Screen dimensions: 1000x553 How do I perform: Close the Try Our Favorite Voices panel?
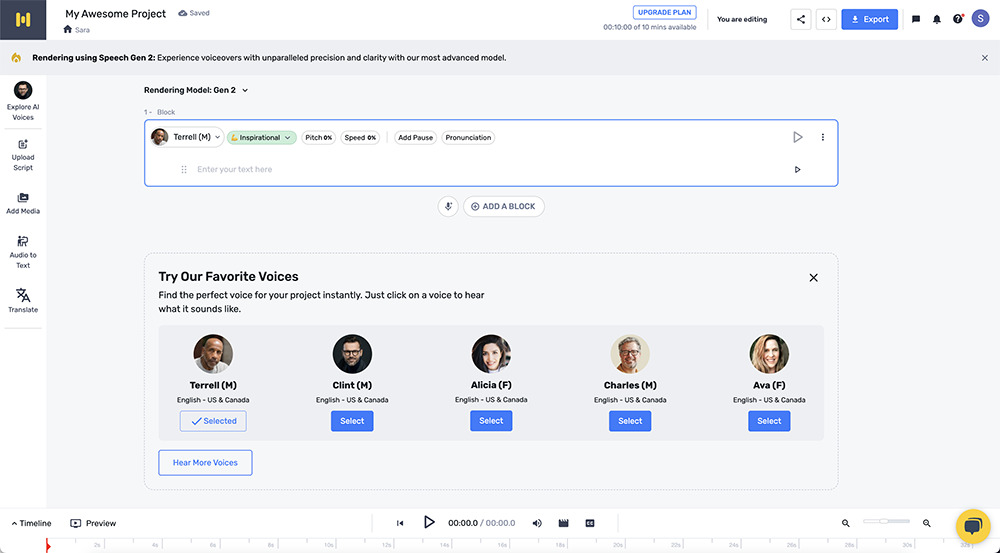point(813,277)
